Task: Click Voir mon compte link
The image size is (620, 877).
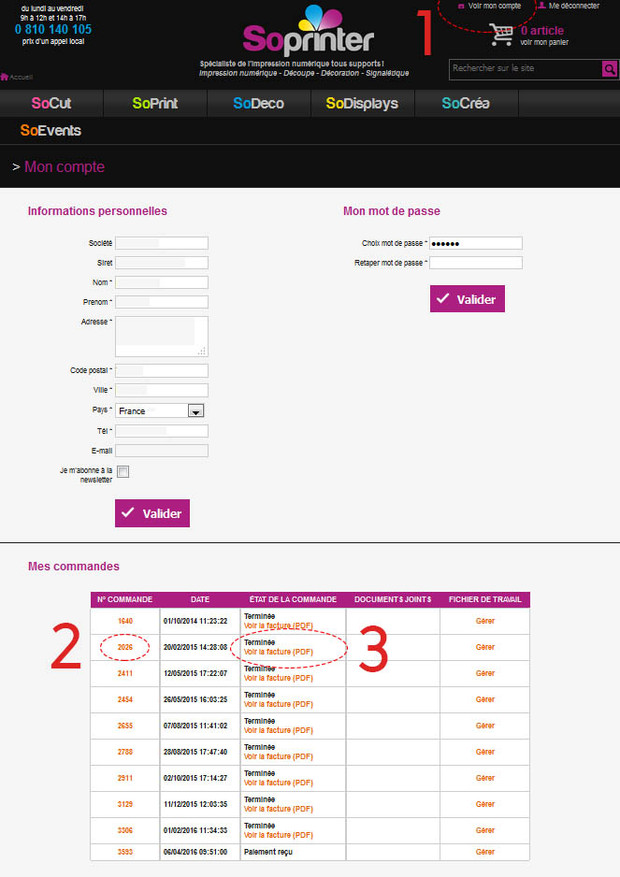Action: pos(494,6)
